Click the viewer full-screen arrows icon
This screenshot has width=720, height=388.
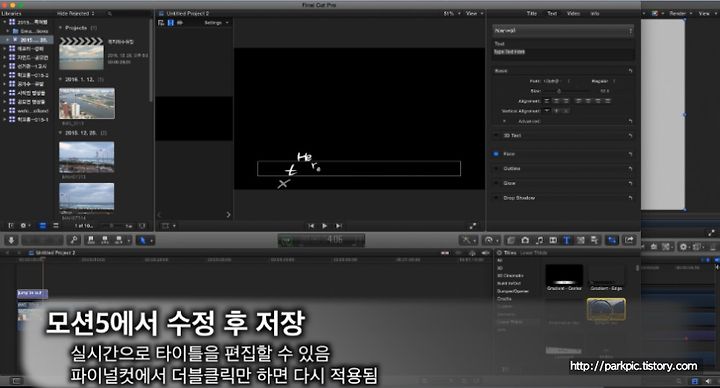(x=473, y=226)
